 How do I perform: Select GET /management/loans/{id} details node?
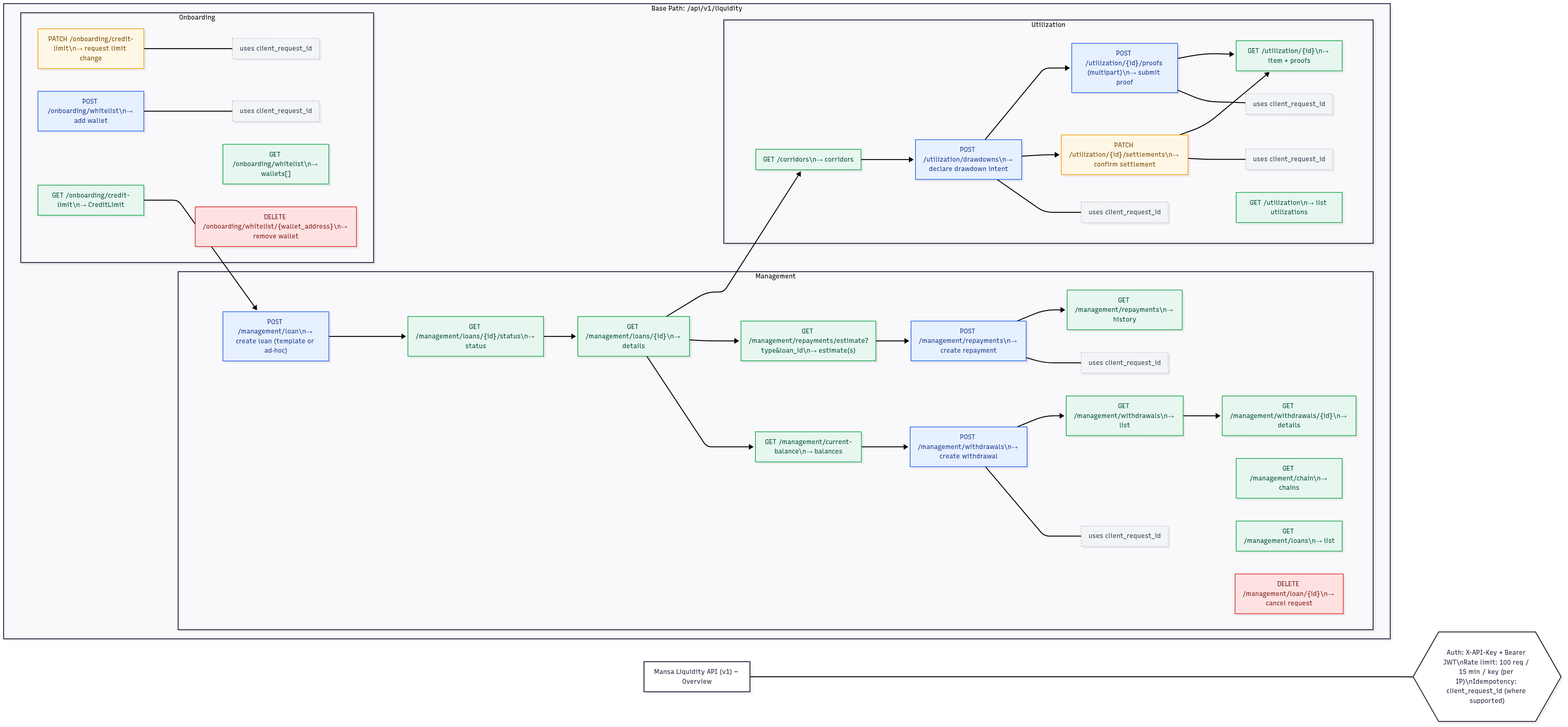634,336
